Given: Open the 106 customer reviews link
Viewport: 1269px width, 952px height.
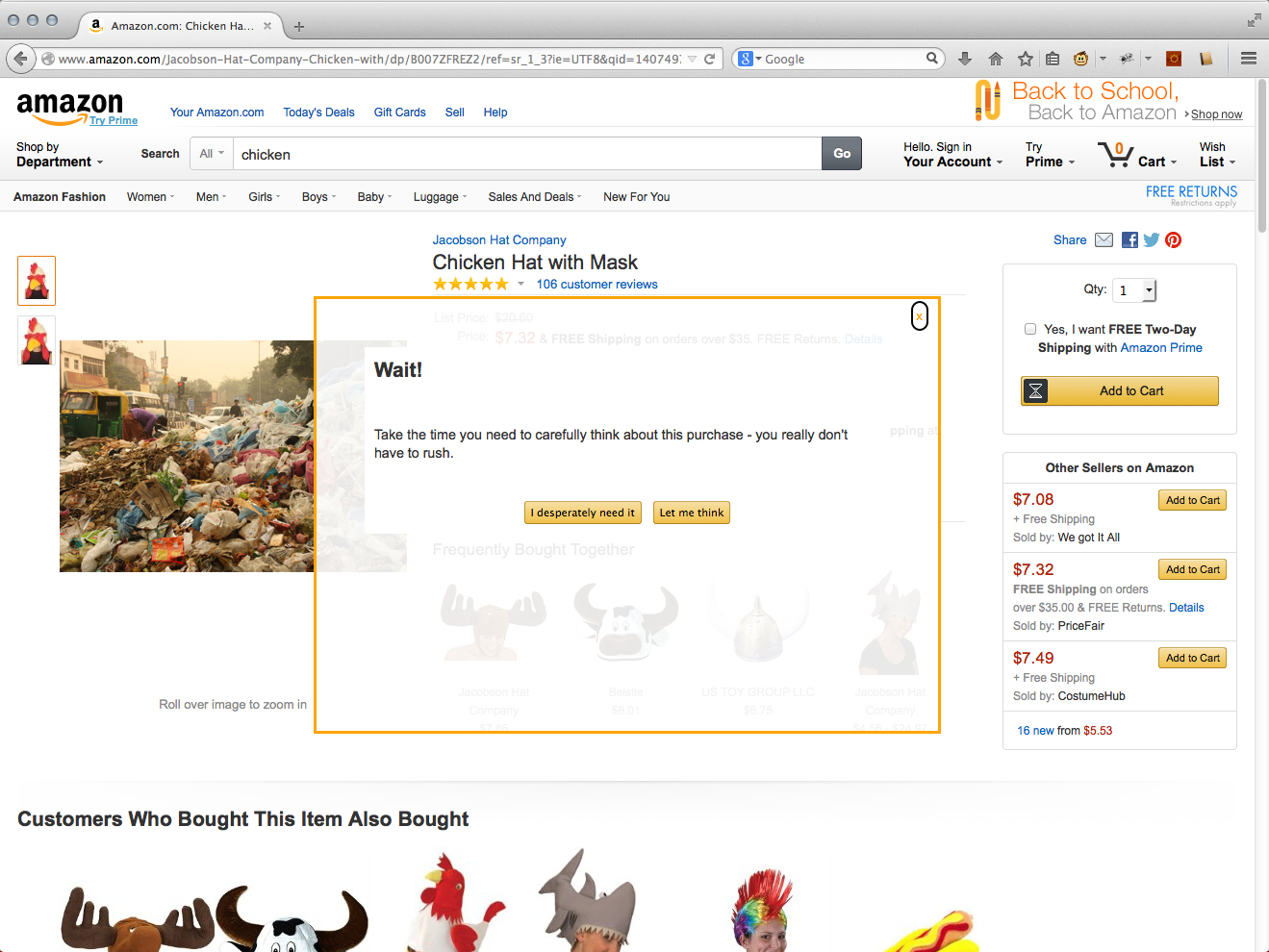Looking at the screenshot, I should [x=597, y=285].
